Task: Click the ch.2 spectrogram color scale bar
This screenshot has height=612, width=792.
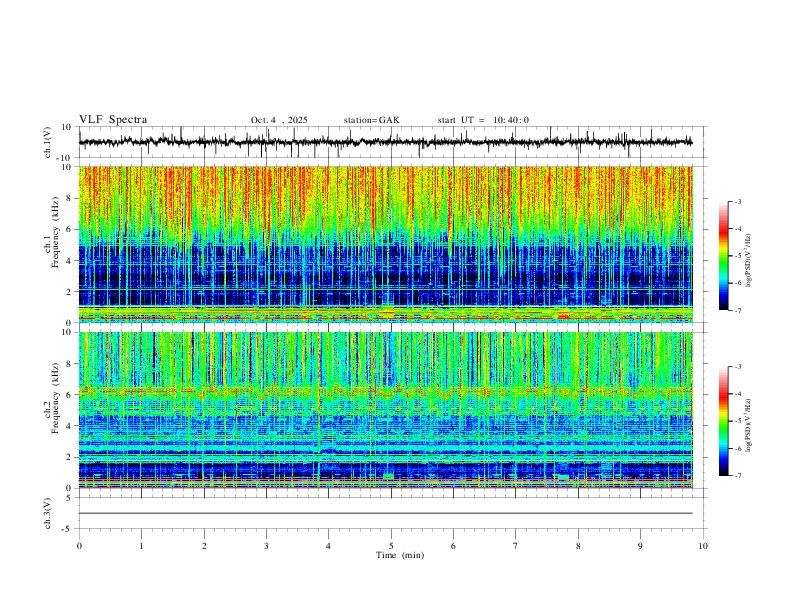Action: point(724,421)
